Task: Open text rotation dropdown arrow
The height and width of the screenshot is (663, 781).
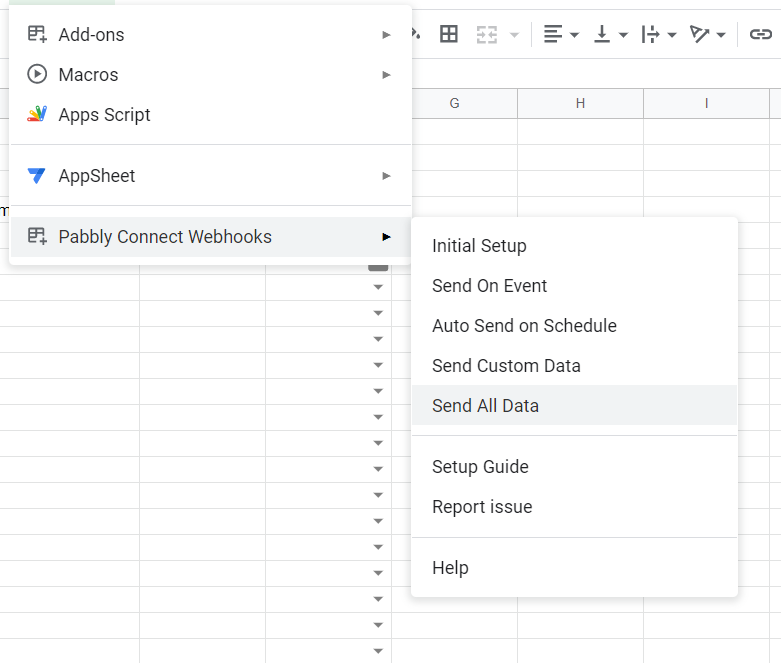Action: (721, 35)
